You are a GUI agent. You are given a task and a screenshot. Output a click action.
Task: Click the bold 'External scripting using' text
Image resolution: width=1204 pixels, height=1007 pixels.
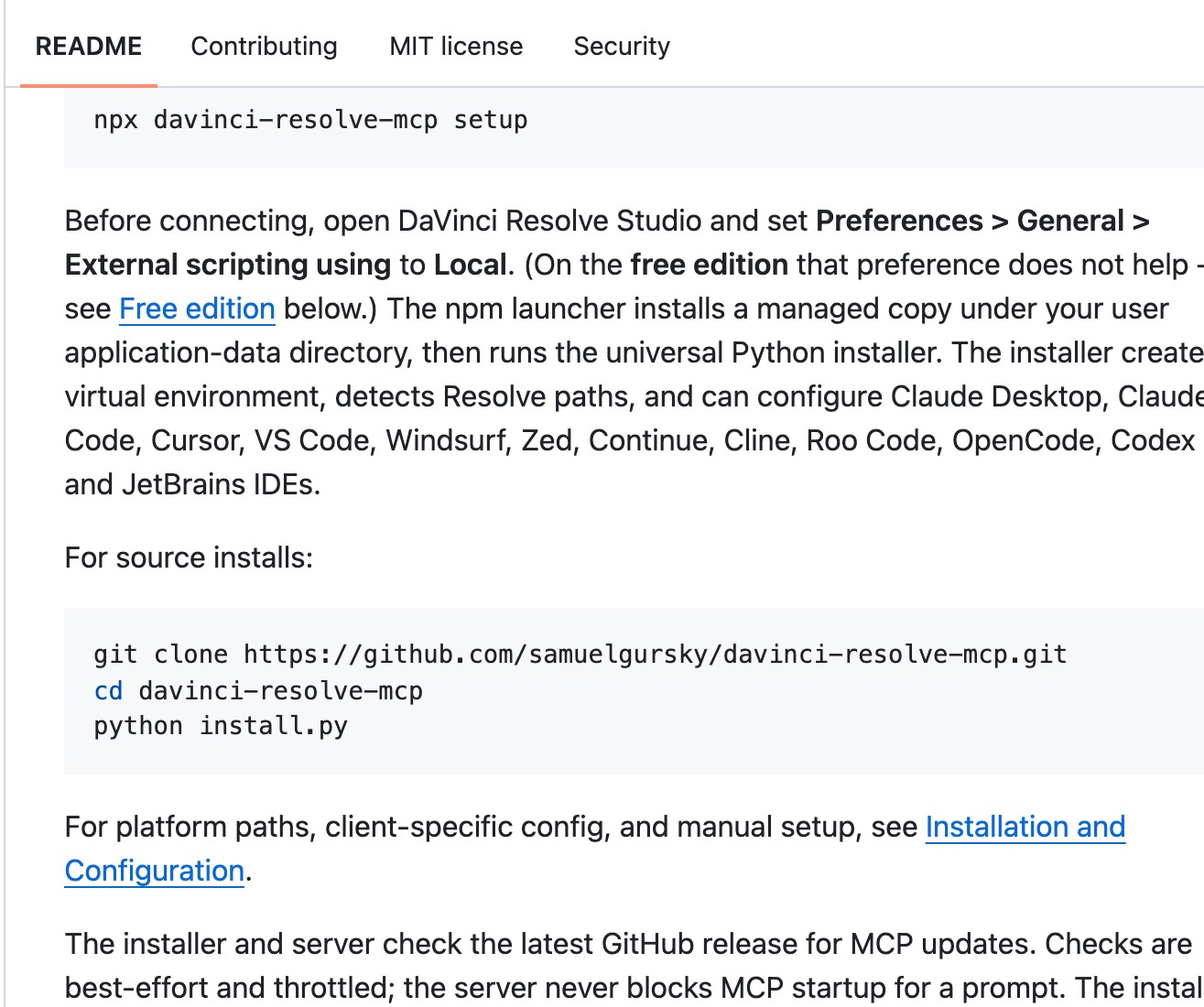[x=228, y=265]
